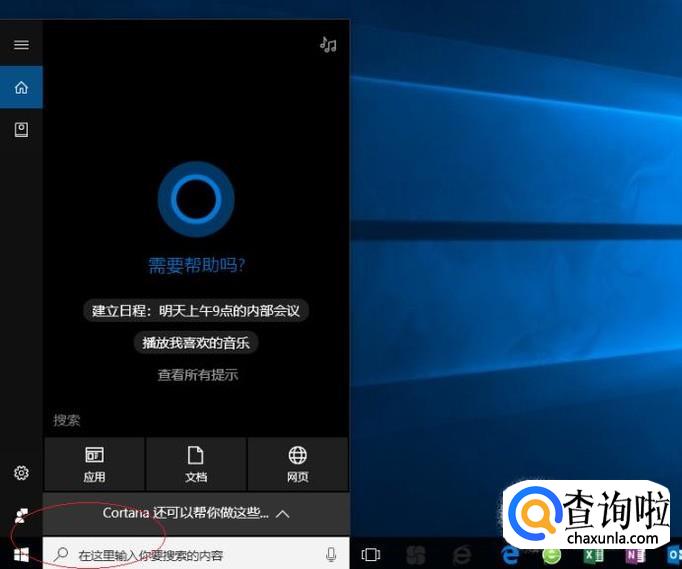Launch Microsoft Edge from the taskbar
682x569 pixels.
tap(510, 555)
